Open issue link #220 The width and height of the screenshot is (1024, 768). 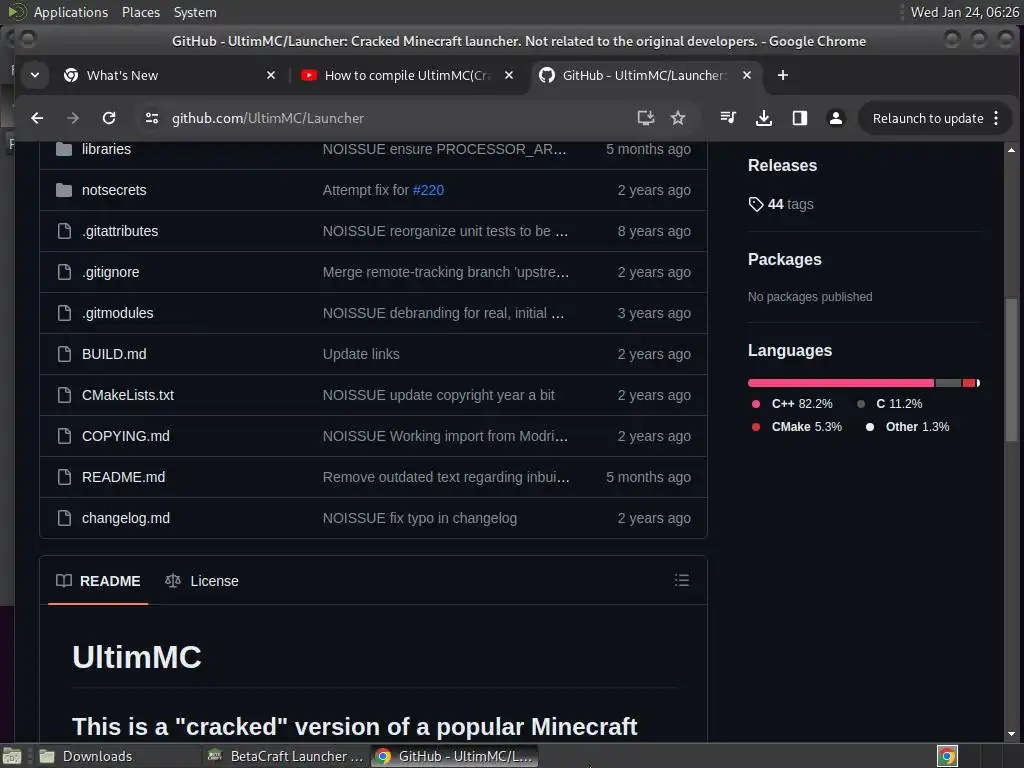point(428,190)
